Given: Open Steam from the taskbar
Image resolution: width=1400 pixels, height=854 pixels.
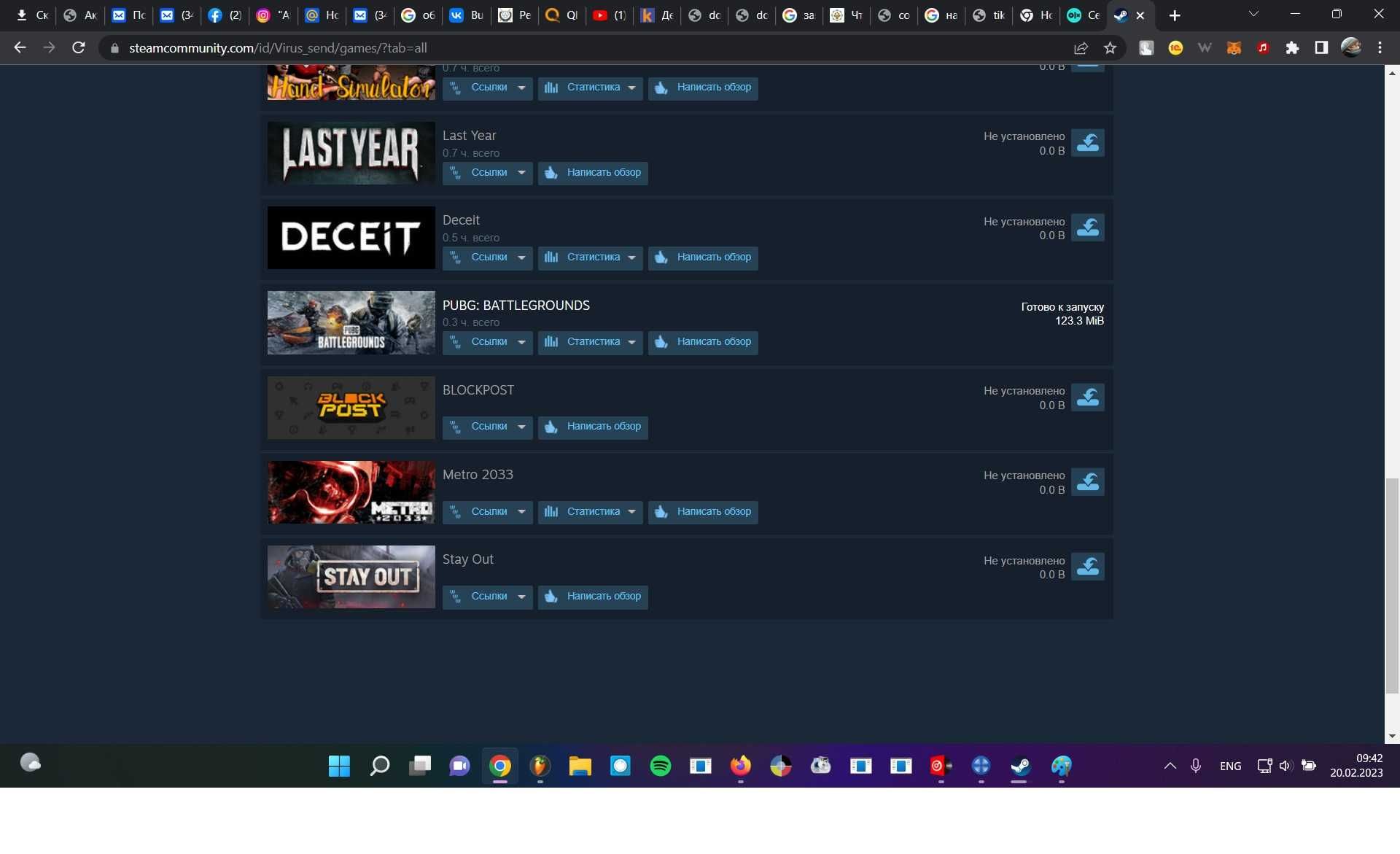Looking at the screenshot, I should tap(1020, 766).
